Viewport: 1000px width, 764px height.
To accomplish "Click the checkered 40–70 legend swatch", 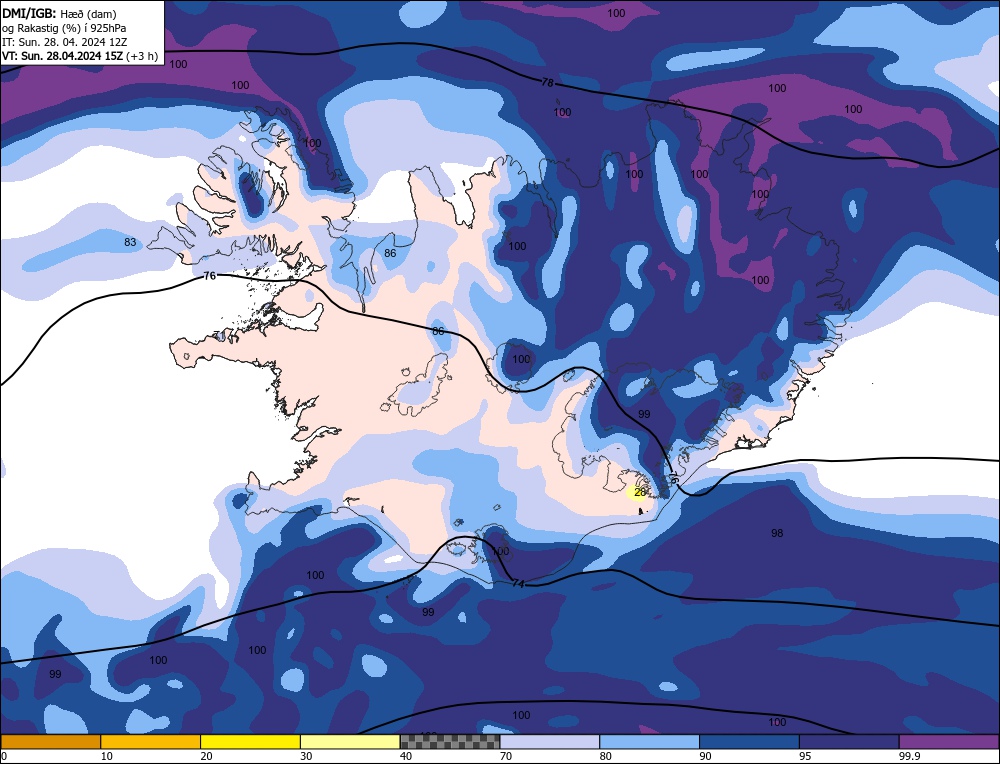I will tap(450, 742).
